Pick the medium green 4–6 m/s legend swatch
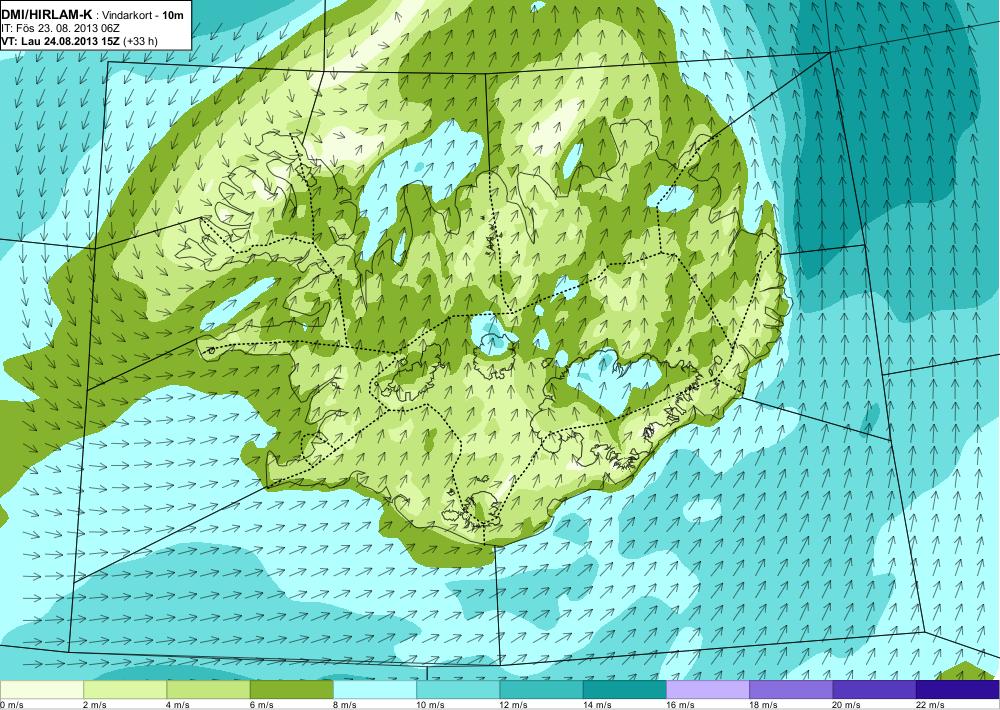The height and width of the screenshot is (710, 1000). click(209, 690)
